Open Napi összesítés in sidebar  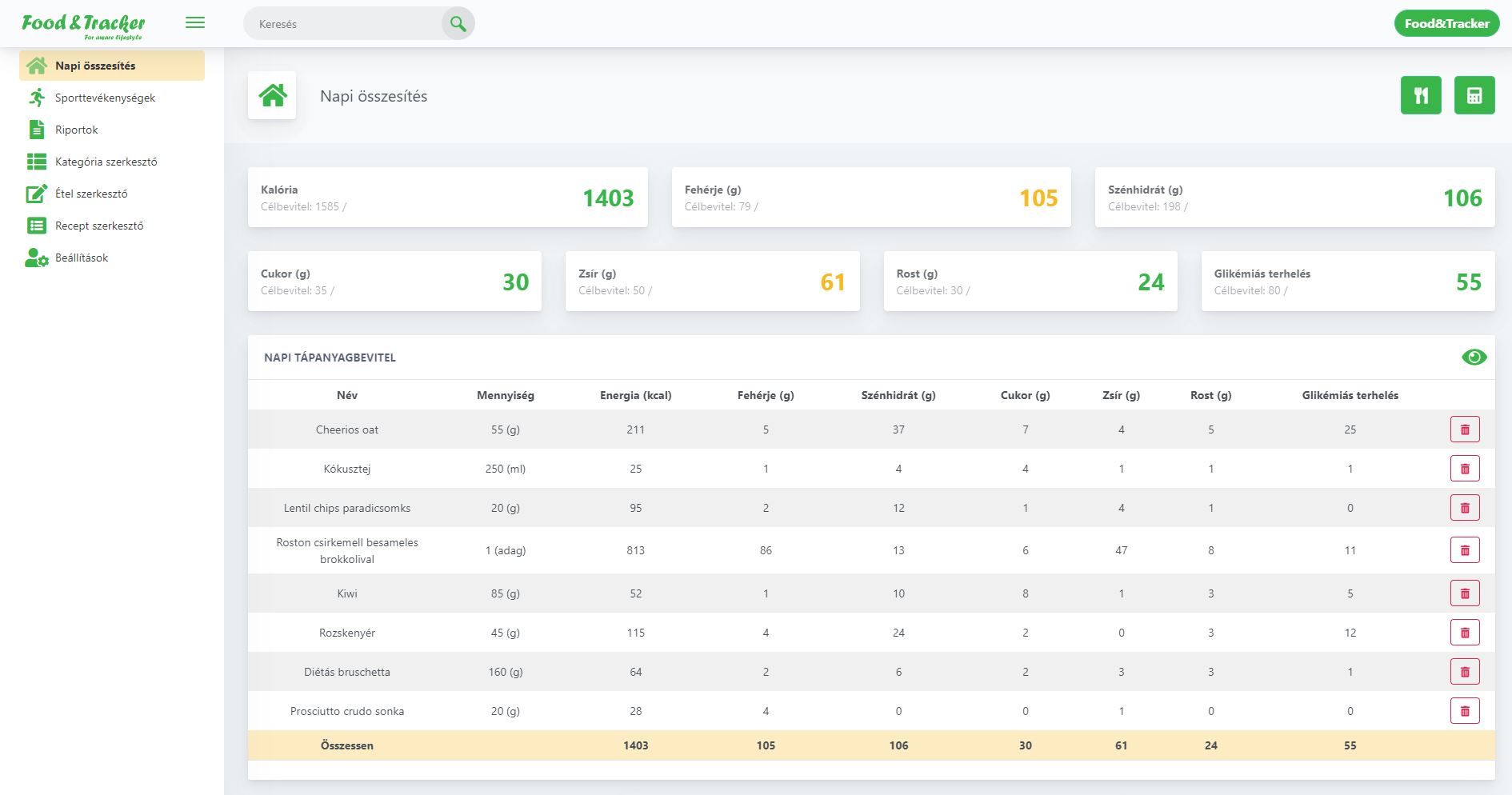tap(112, 66)
